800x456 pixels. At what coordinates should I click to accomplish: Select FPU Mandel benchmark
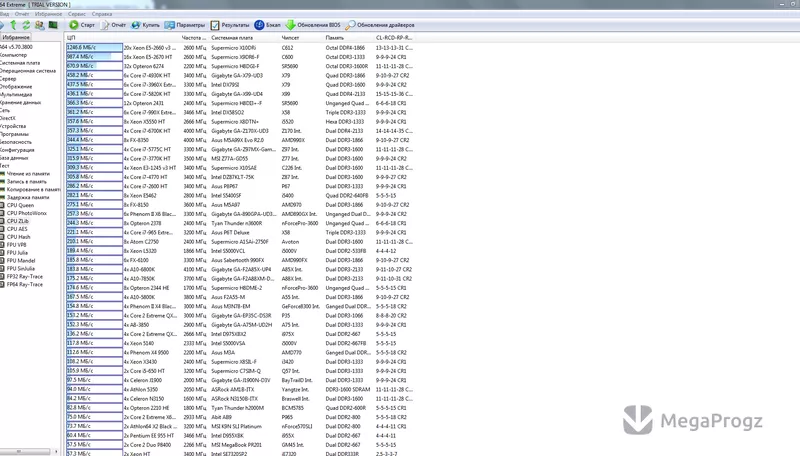tap(21, 261)
